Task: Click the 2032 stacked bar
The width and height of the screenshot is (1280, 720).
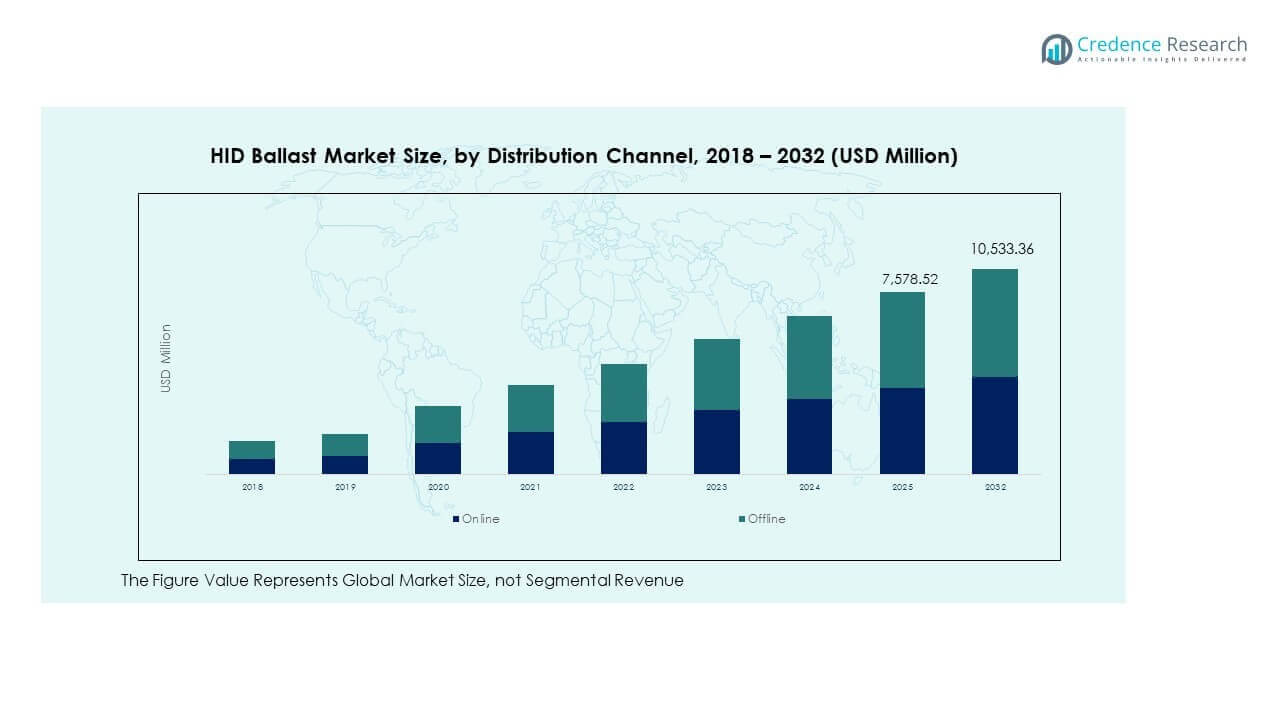Action: [x=994, y=370]
